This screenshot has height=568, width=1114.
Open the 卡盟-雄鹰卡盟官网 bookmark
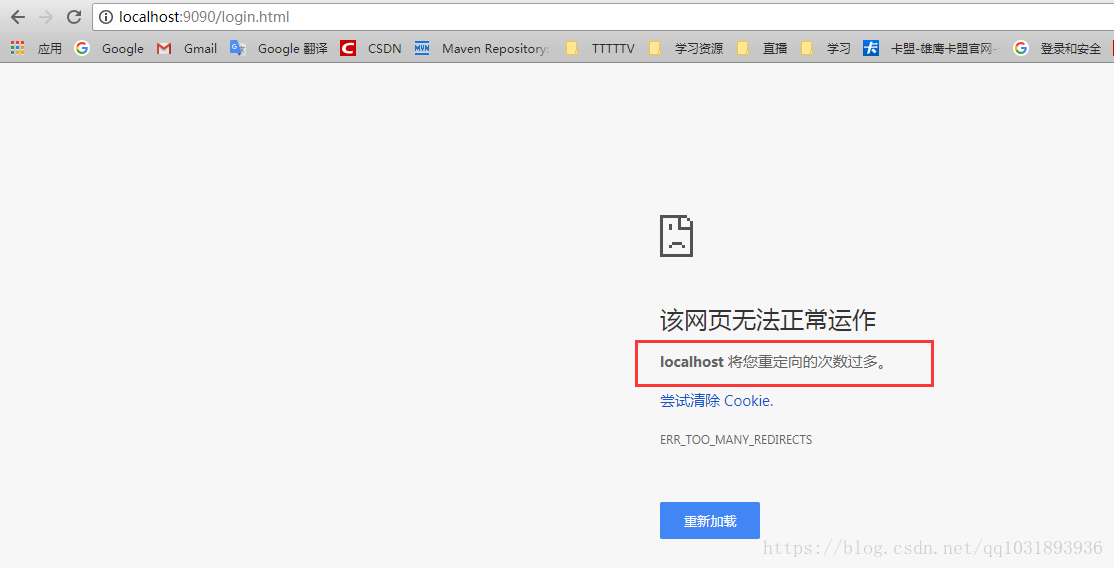[945, 48]
